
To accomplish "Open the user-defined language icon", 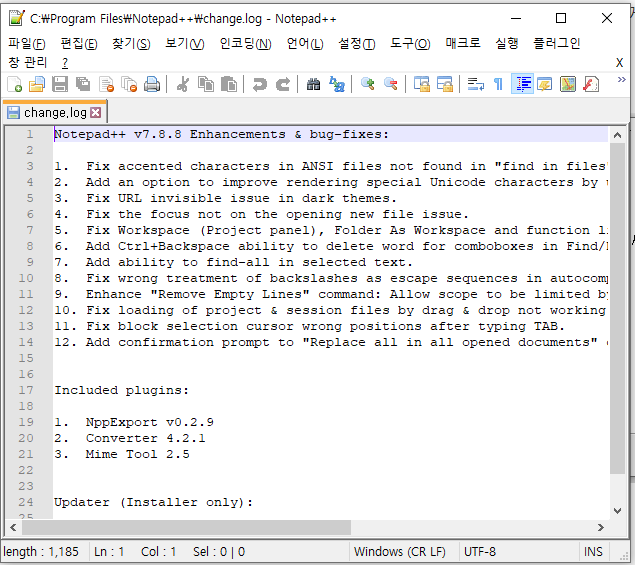I will coord(545,84).
